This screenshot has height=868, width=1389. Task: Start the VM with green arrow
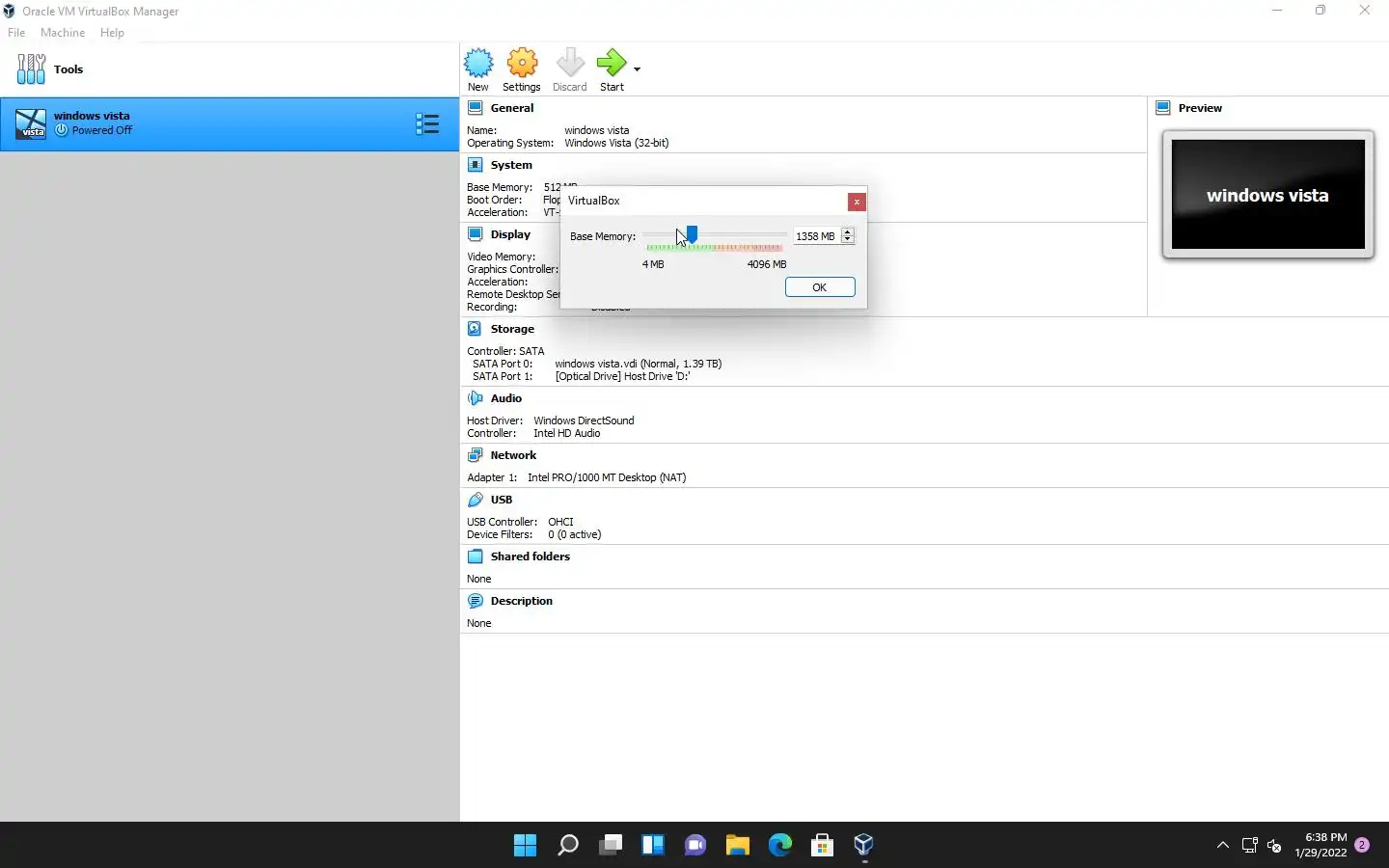click(612, 63)
